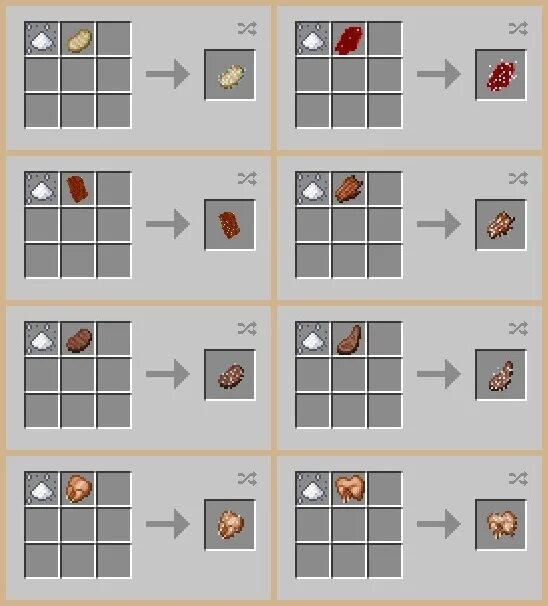Take the salted raw beef result
The height and width of the screenshot is (606, 548).
(501, 75)
